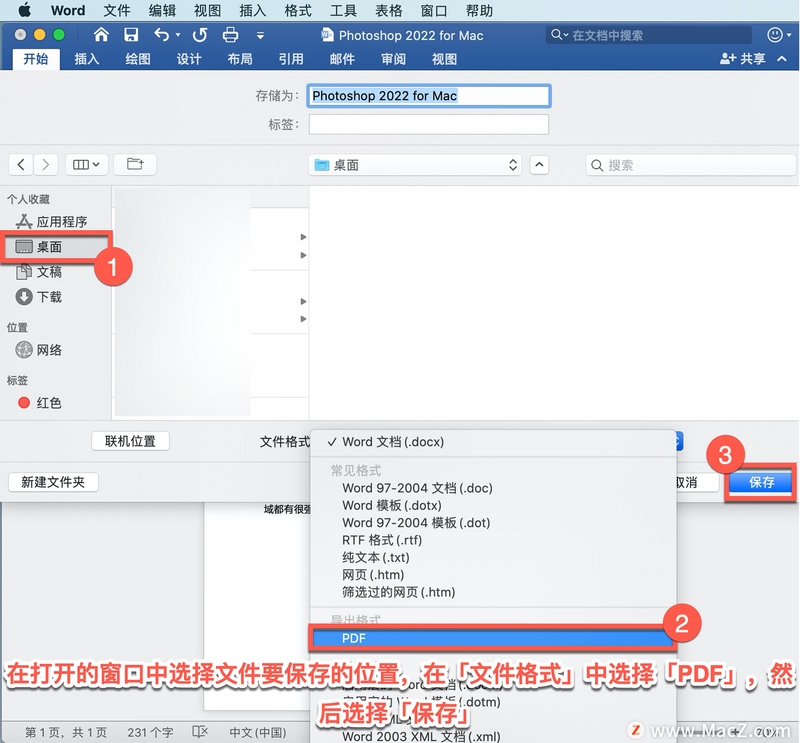Image resolution: width=800 pixels, height=743 pixels.
Task: Expand the Undo history dropdown arrow
Action: (x=178, y=35)
